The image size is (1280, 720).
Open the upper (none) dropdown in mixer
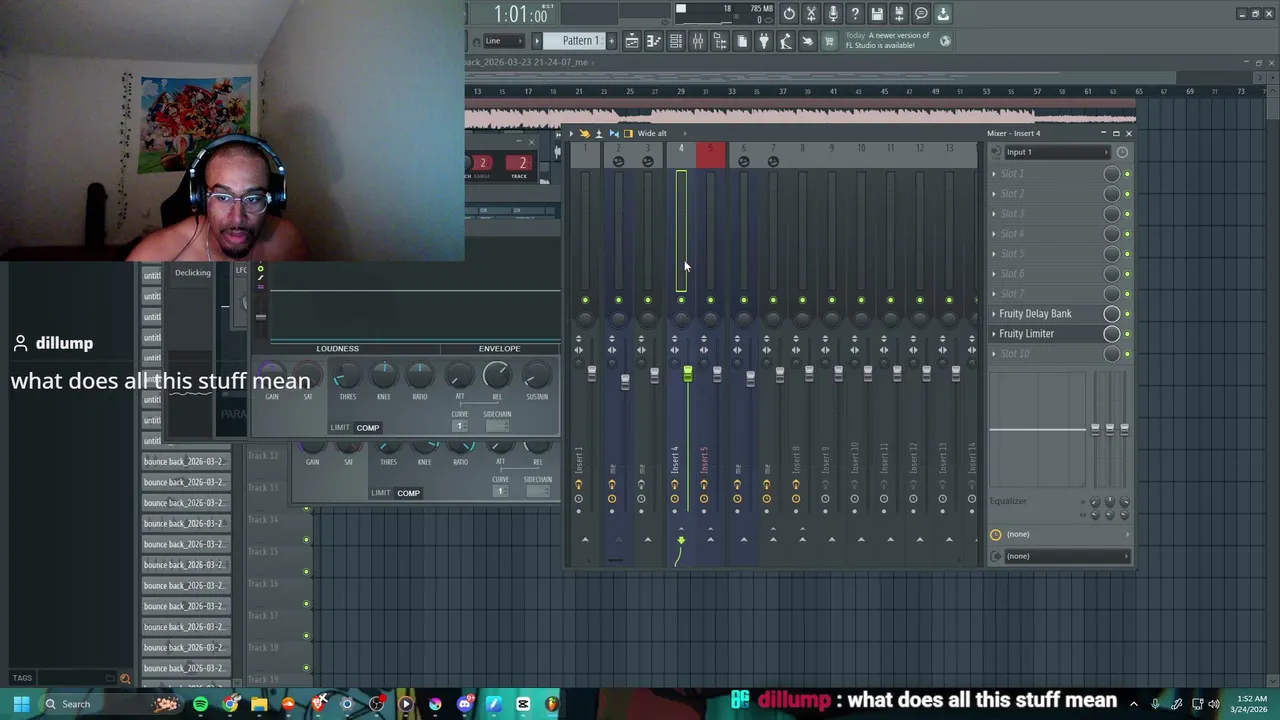[x=1067, y=534]
